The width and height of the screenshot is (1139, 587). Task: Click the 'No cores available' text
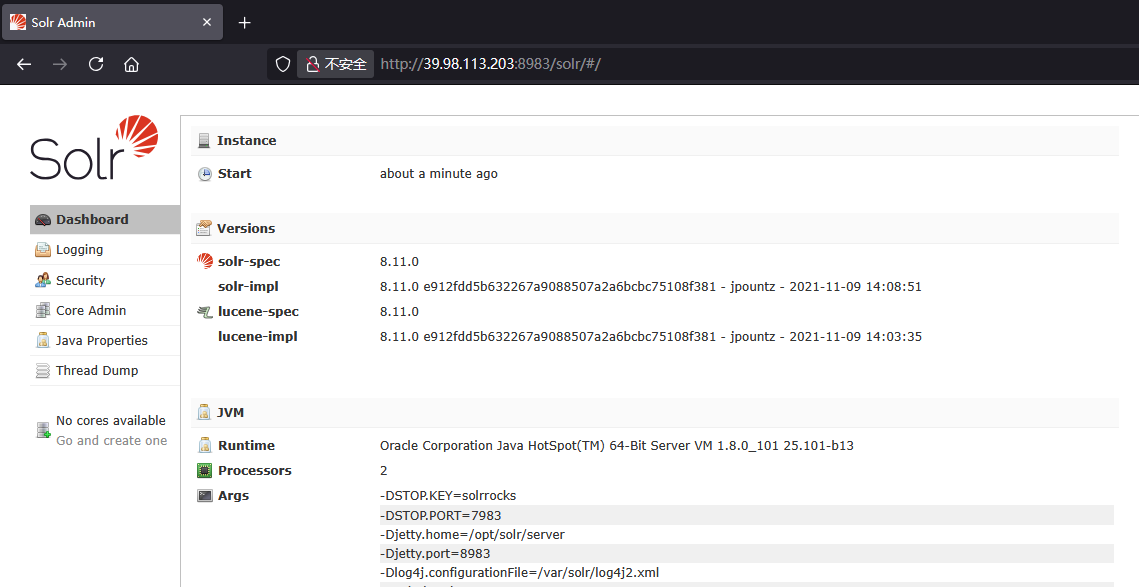(111, 421)
